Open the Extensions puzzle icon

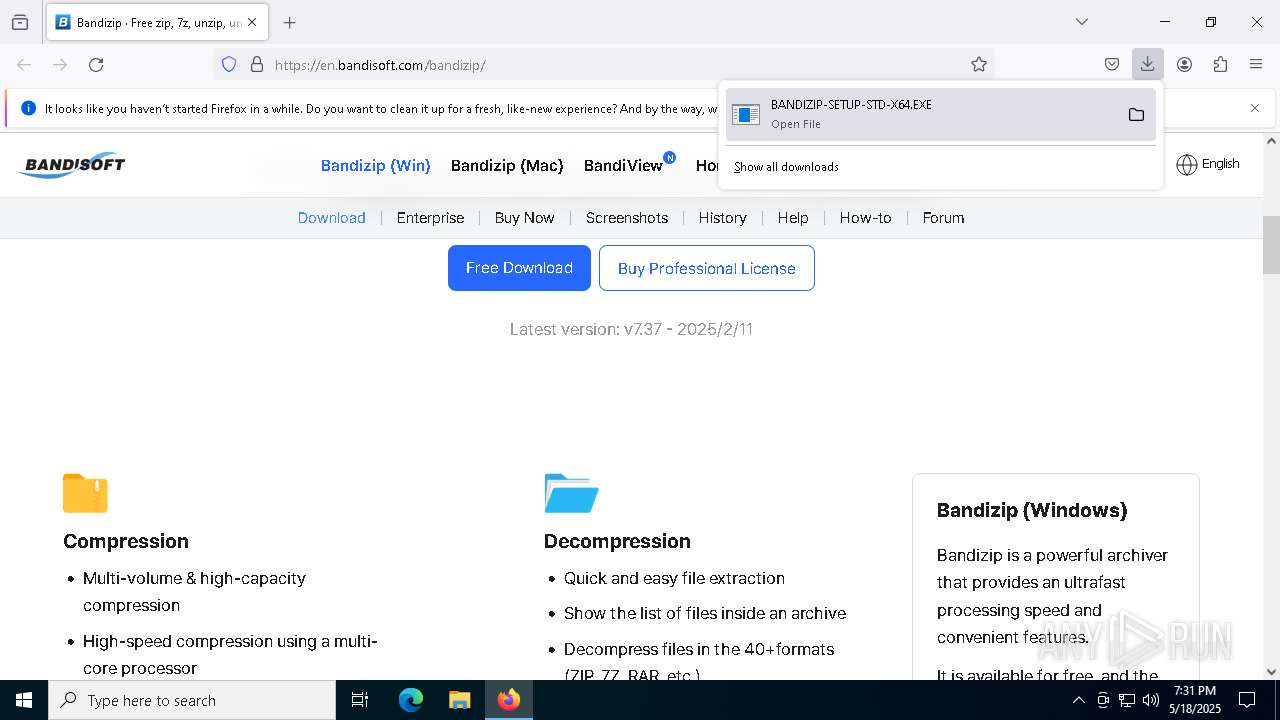[x=1220, y=64]
